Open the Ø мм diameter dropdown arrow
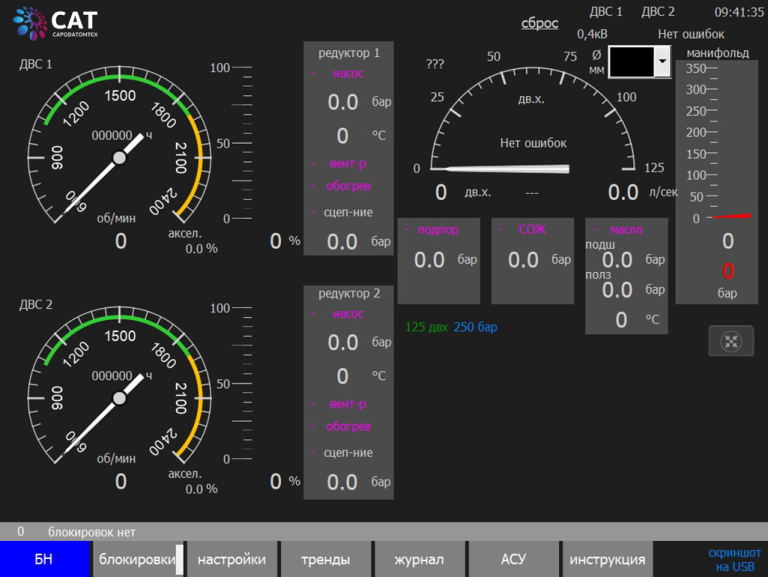This screenshot has height=577, width=768. pyautogui.click(x=661, y=62)
